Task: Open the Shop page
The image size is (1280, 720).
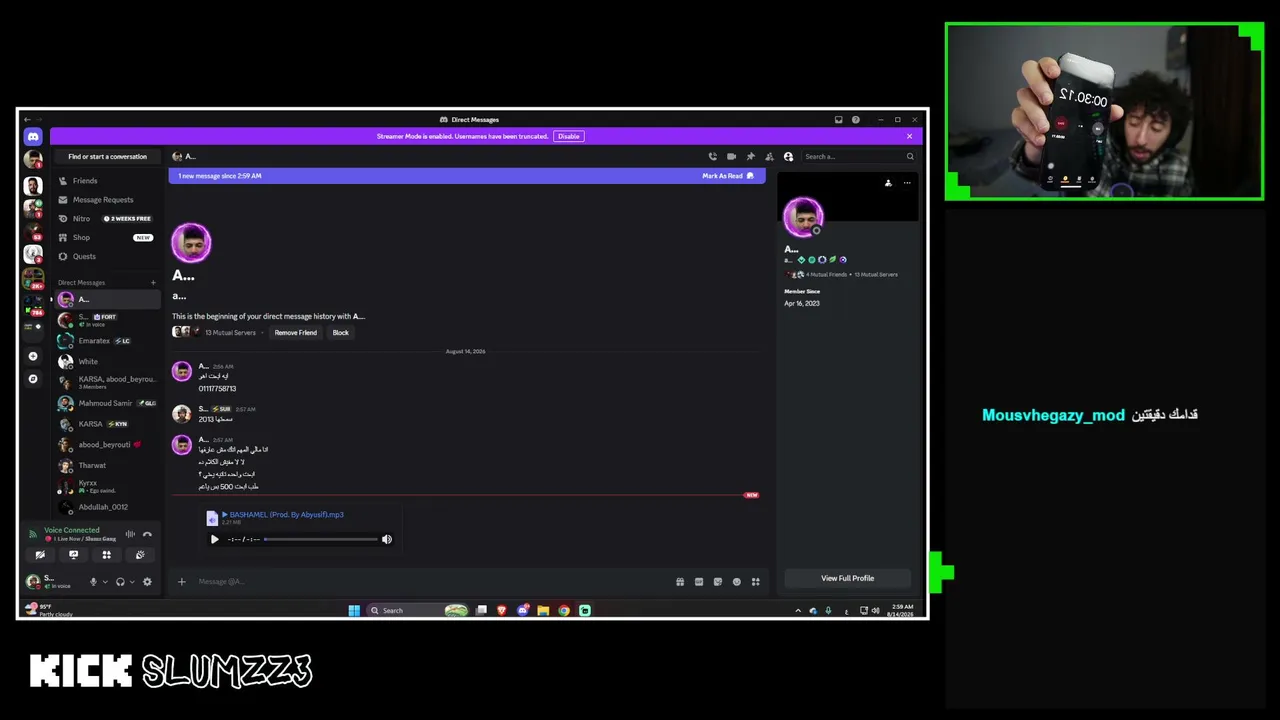Action: [x=107, y=238]
